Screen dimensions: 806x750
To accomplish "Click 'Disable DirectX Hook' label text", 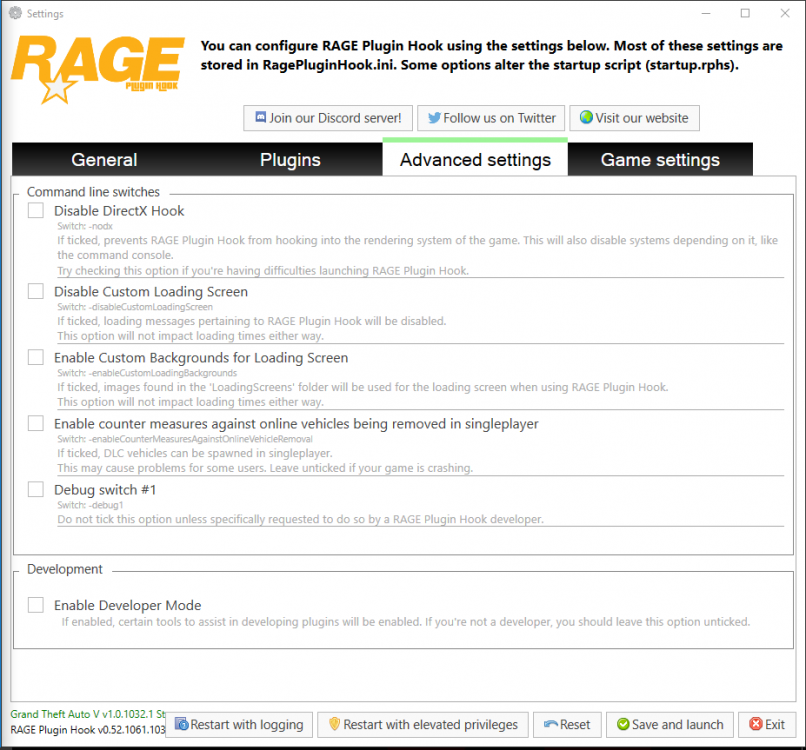I will 119,211.
